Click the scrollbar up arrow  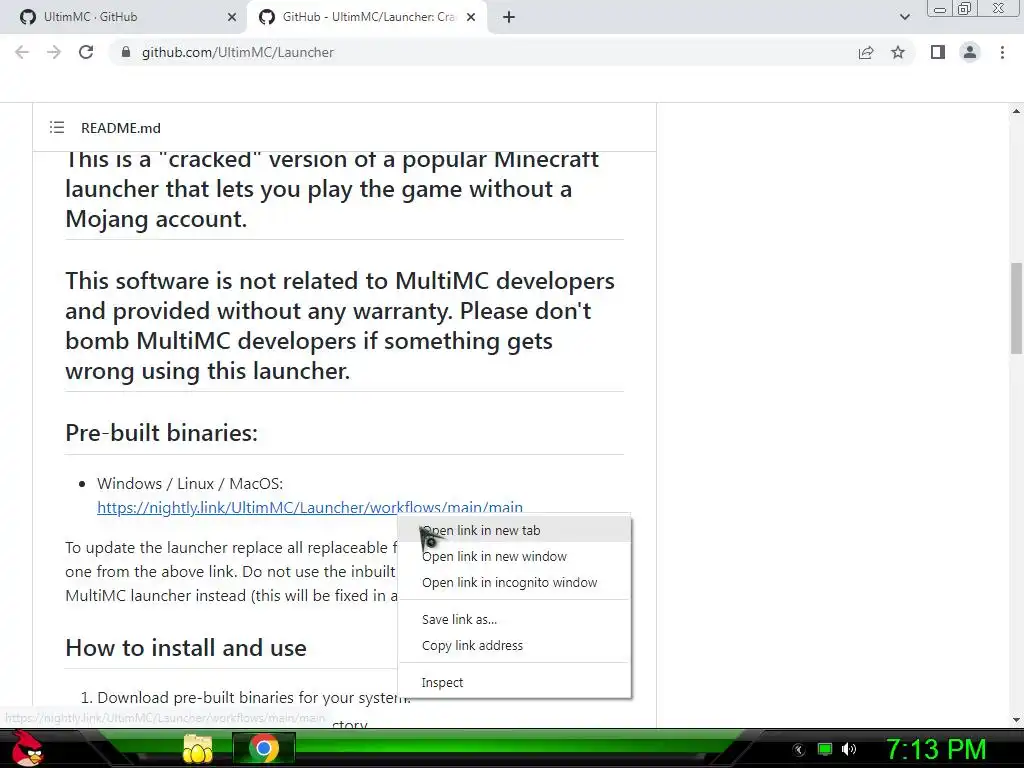1016,111
